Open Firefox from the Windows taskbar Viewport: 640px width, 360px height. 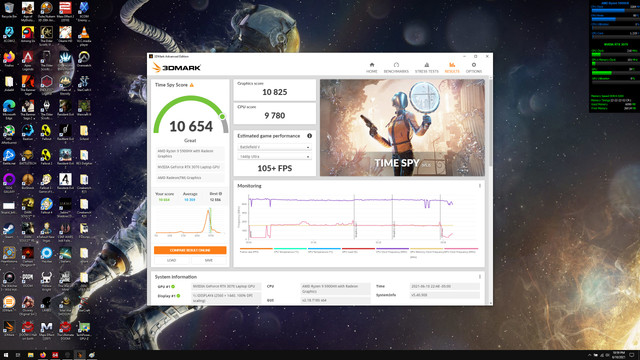click(43, 355)
